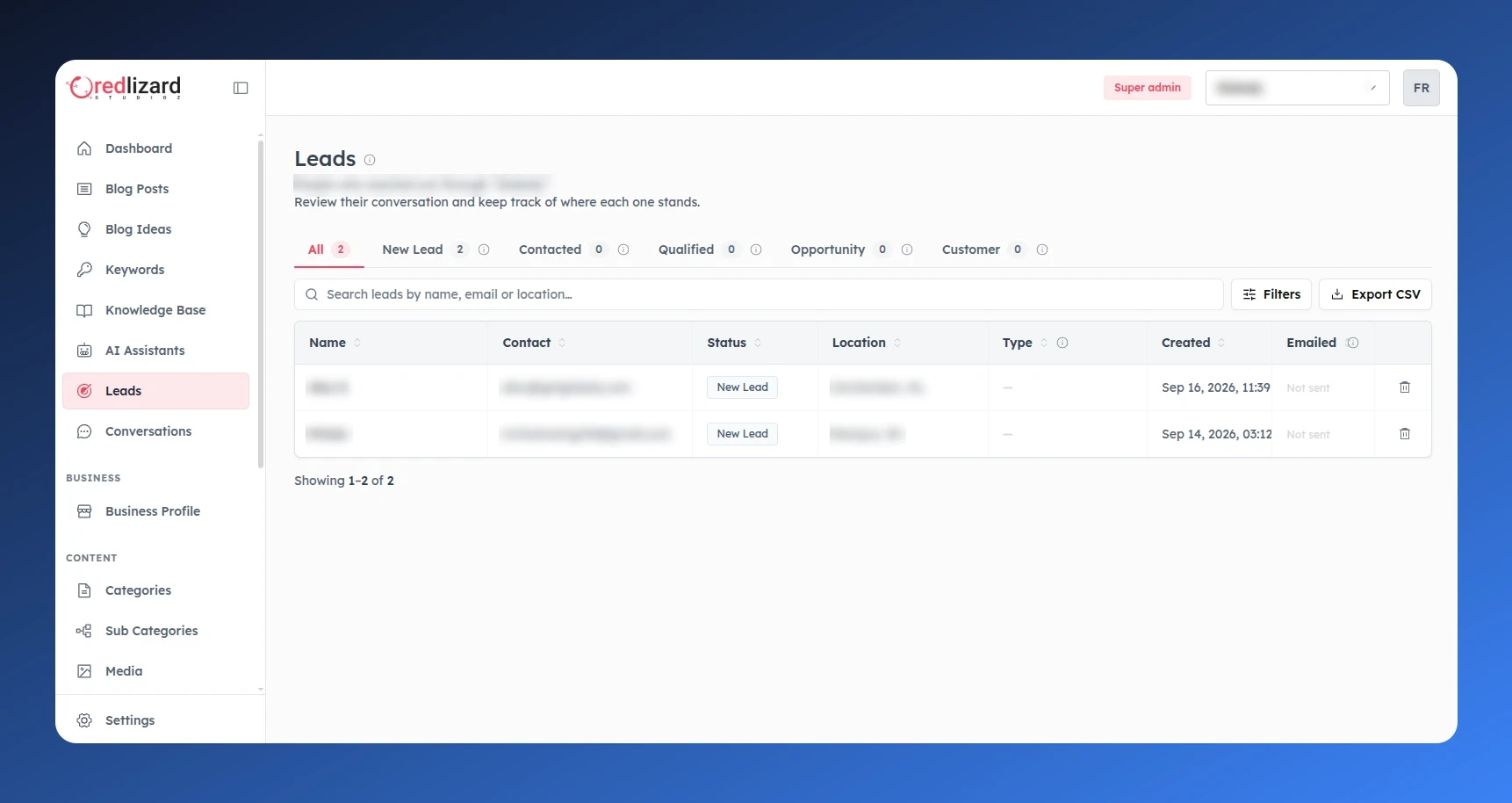
Task: Go to Blog Posts in sidebar
Action: click(155, 189)
